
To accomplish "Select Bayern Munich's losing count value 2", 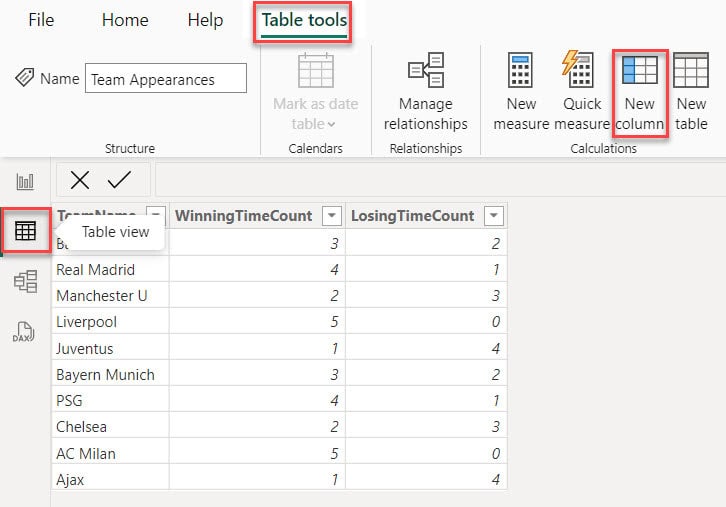I will point(426,374).
